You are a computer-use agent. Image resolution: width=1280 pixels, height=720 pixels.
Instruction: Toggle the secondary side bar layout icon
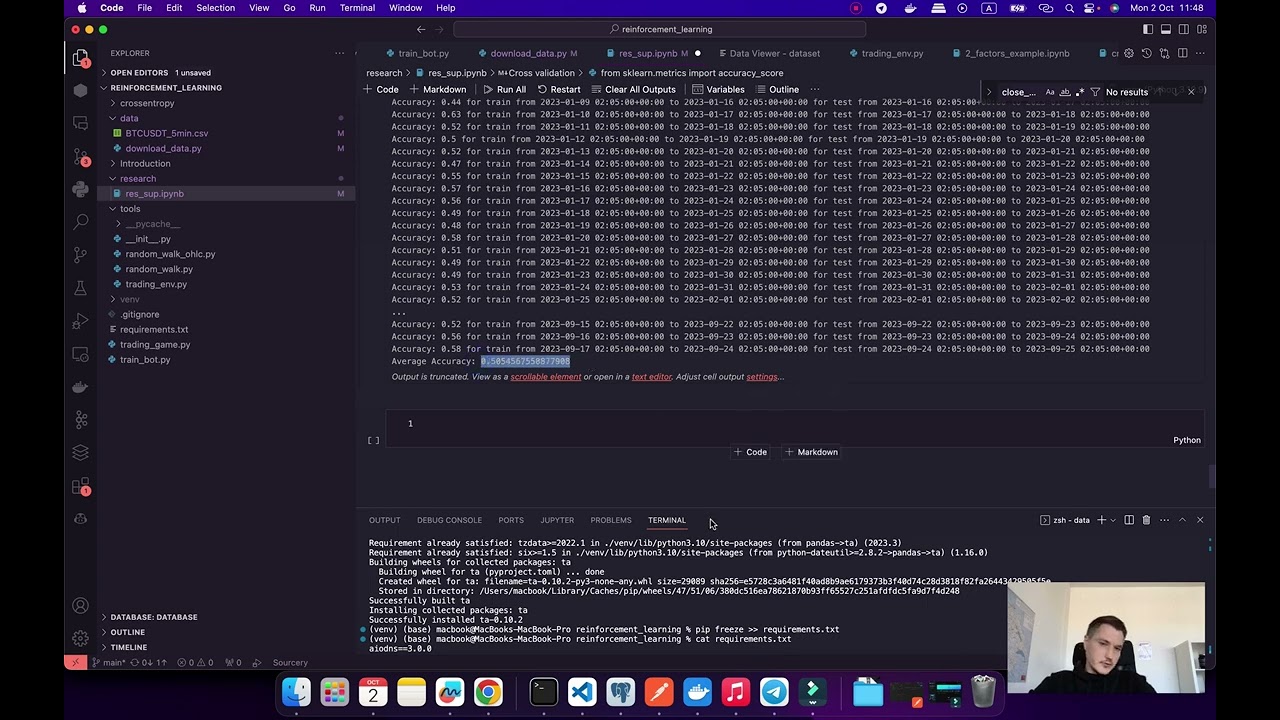(1183, 29)
